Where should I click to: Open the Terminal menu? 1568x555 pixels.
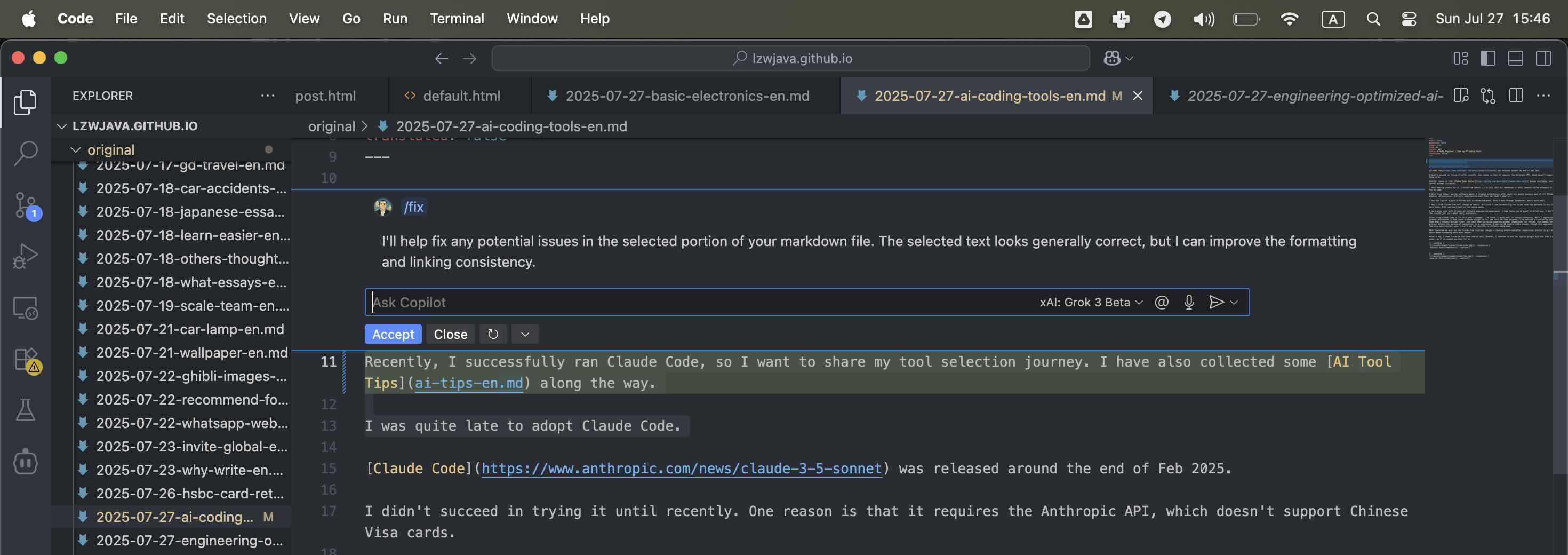click(x=457, y=19)
